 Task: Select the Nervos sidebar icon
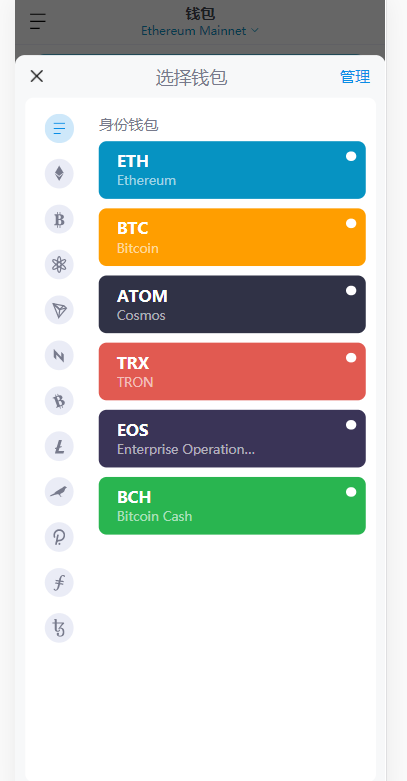59,356
